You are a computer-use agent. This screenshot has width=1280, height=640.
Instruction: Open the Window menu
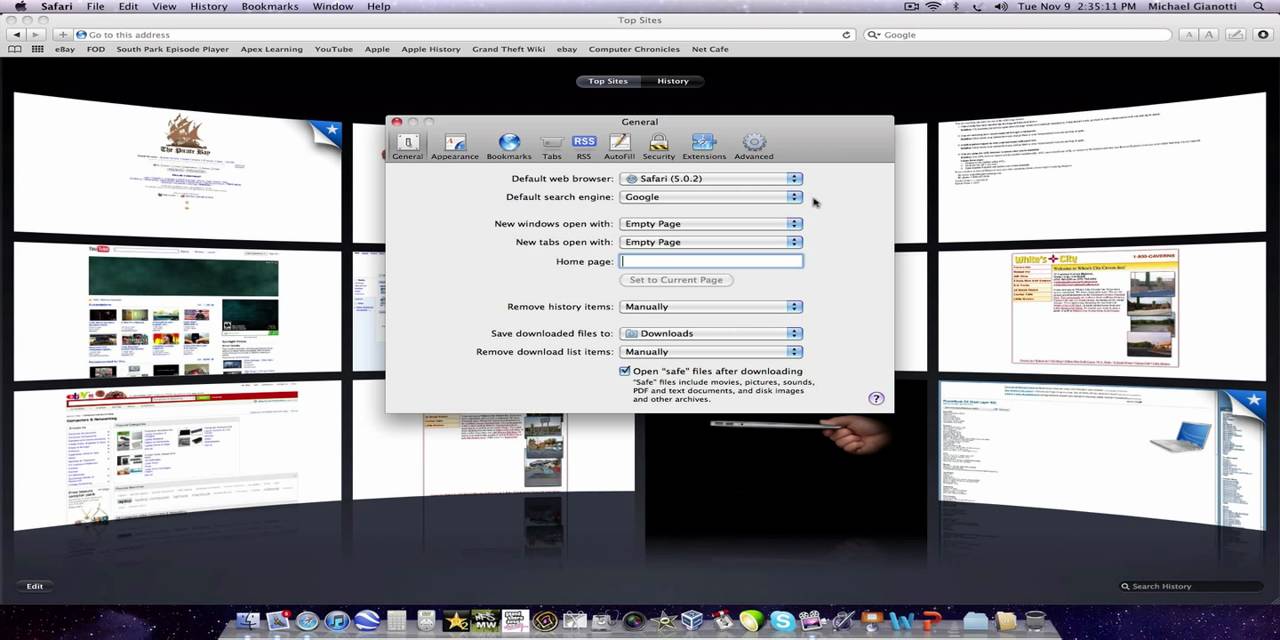click(333, 6)
